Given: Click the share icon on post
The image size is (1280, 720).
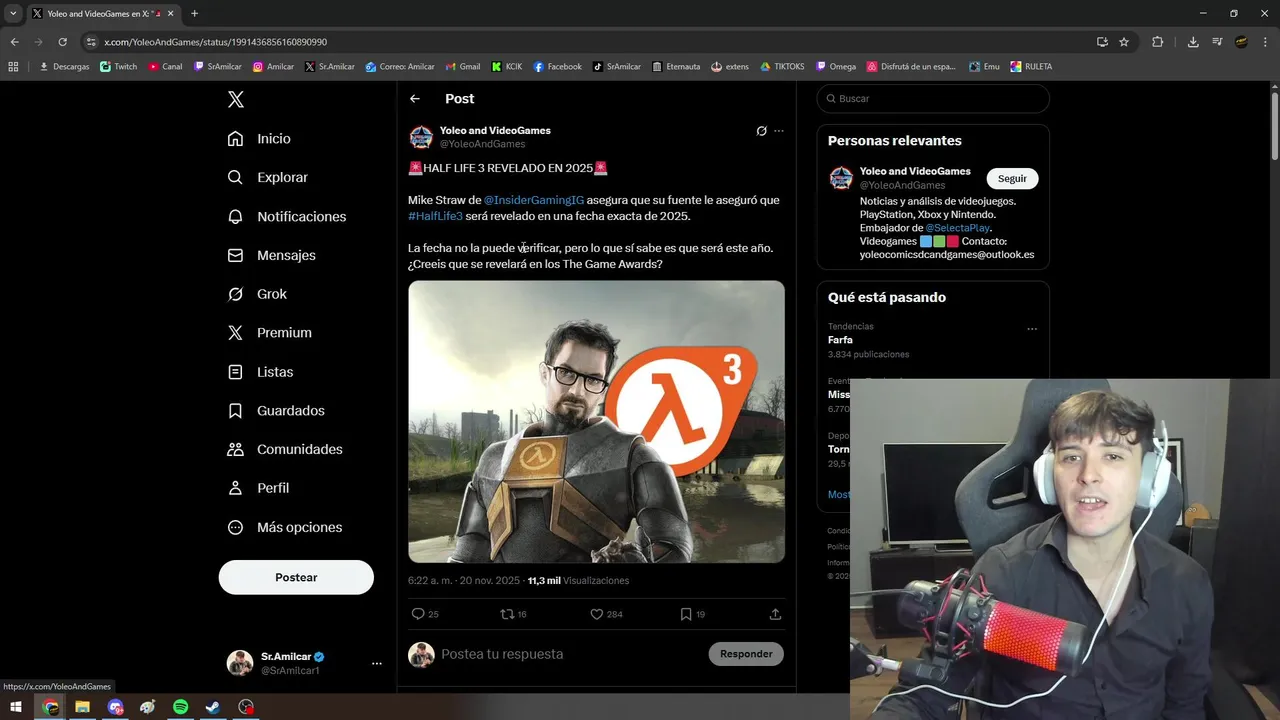Looking at the screenshot, I should click(775, 614).
